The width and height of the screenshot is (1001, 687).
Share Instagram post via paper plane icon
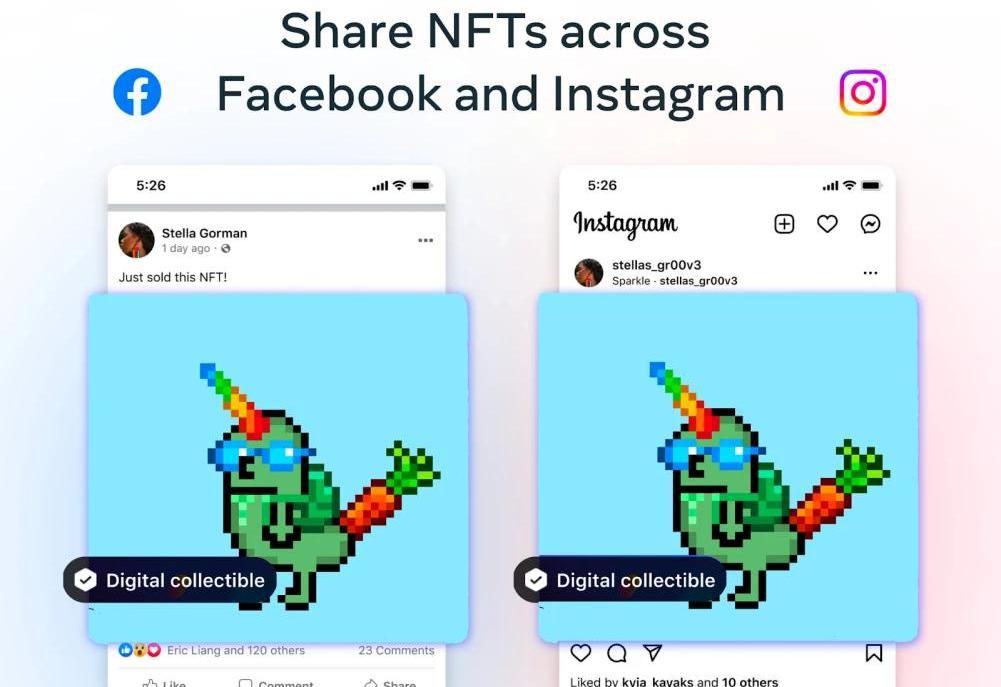(652, 652)
